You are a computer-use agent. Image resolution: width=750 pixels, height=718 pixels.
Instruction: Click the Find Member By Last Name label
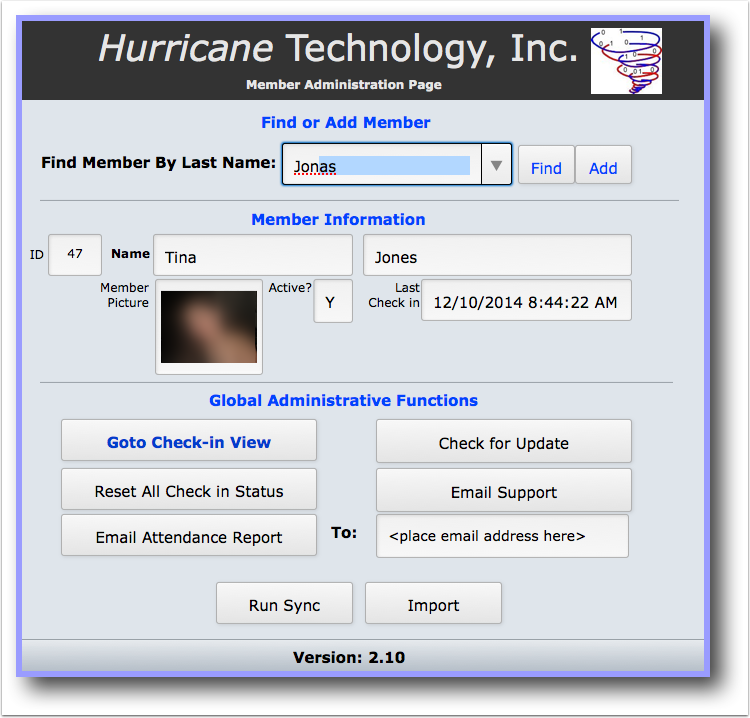coord(158,163)
